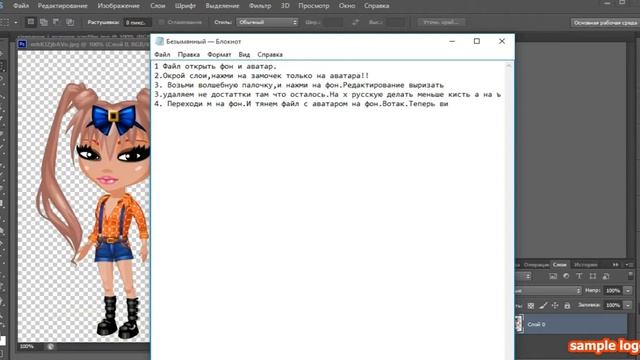640x360 pixels.
Task: Toggle lock position icon
Action: click(555, 305)
